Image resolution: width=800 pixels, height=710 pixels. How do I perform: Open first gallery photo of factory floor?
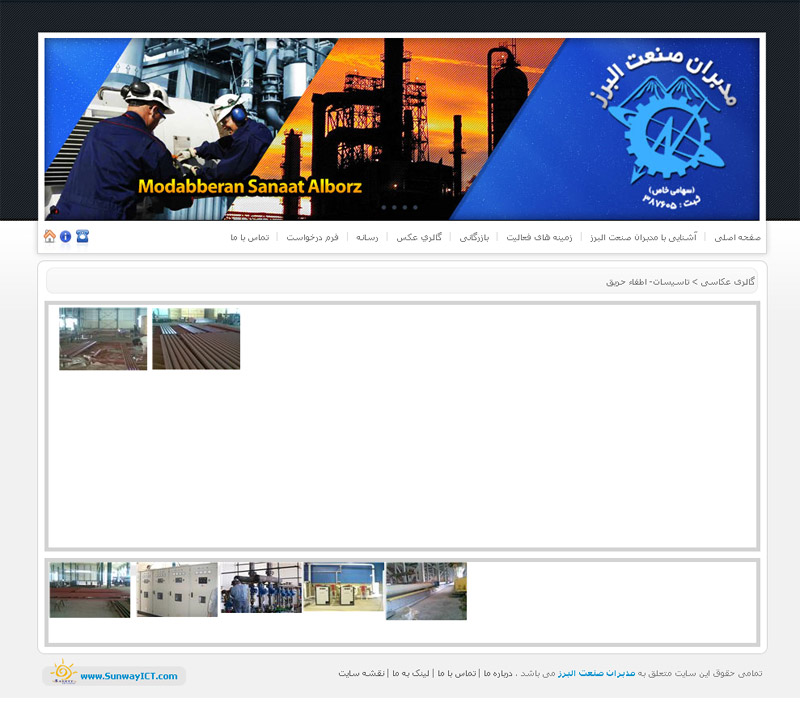click(x=103, y=339)
